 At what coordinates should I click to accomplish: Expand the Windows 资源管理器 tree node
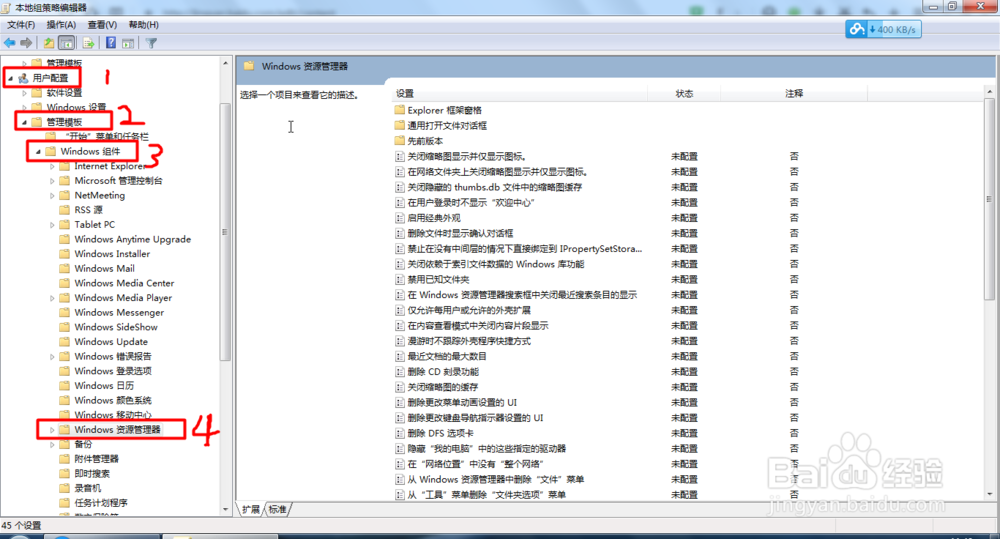pos(52,430)
